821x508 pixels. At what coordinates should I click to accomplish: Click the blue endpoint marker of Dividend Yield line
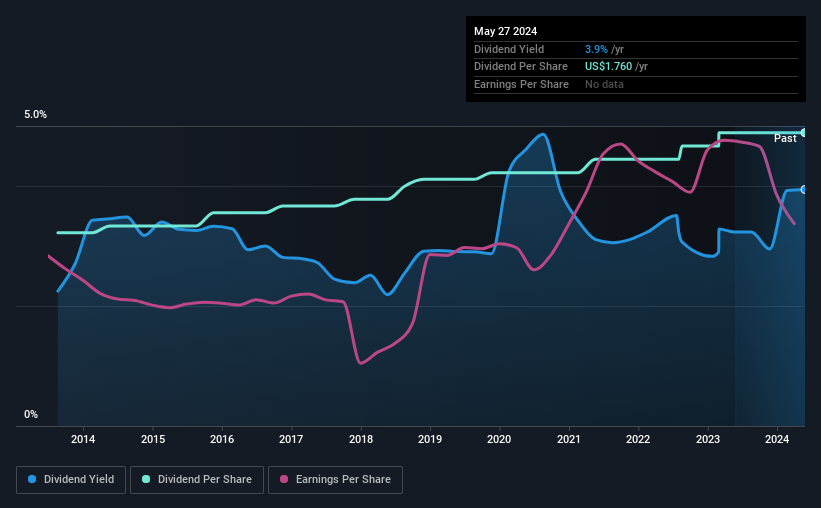point(804,189)
